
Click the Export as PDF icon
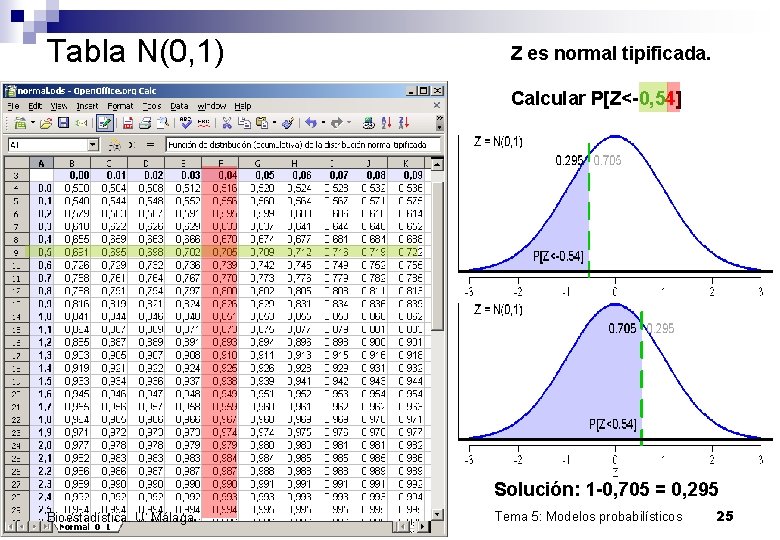pyautogui.click(x=128, y=123)
